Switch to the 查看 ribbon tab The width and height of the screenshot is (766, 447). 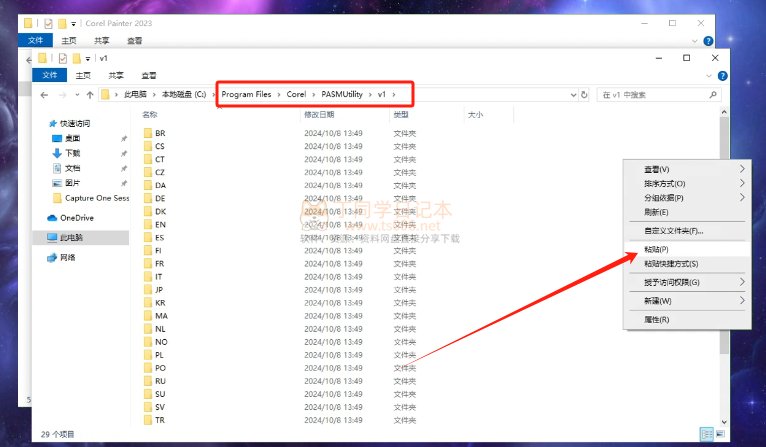(x=148, y=75)
